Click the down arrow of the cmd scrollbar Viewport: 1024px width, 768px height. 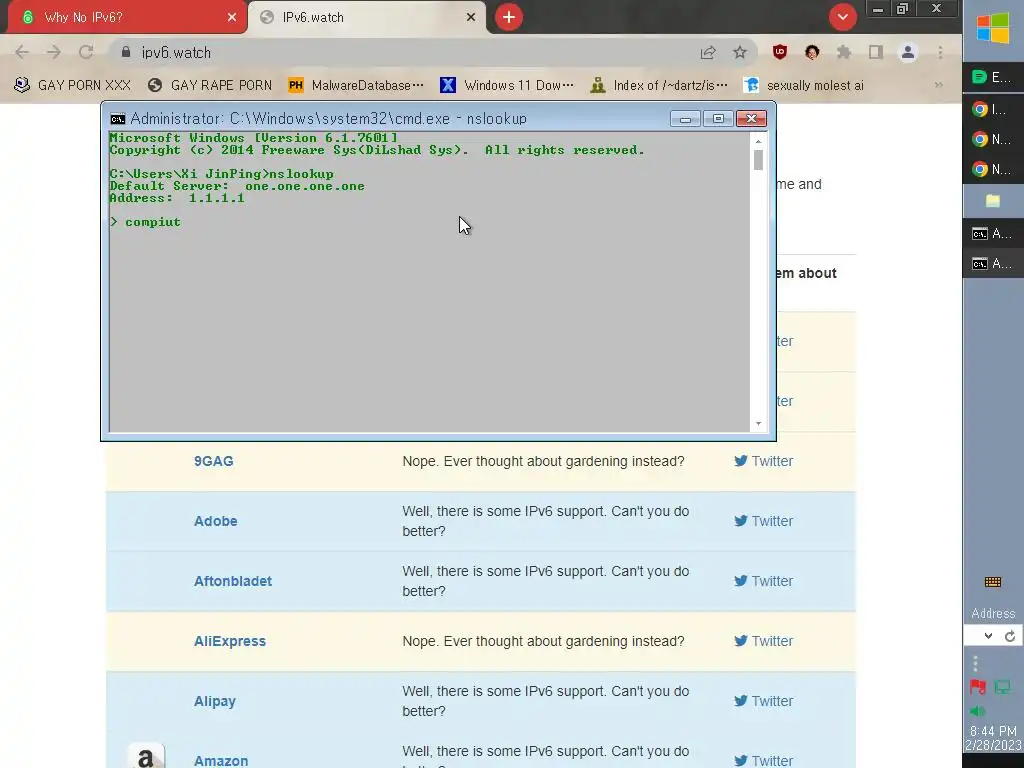pos(758,424)
